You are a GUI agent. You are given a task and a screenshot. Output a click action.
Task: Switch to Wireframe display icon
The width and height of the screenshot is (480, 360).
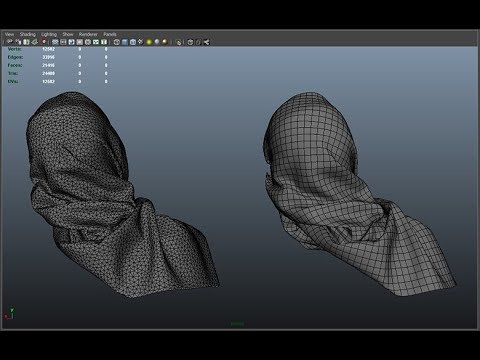tap(117, 42)
